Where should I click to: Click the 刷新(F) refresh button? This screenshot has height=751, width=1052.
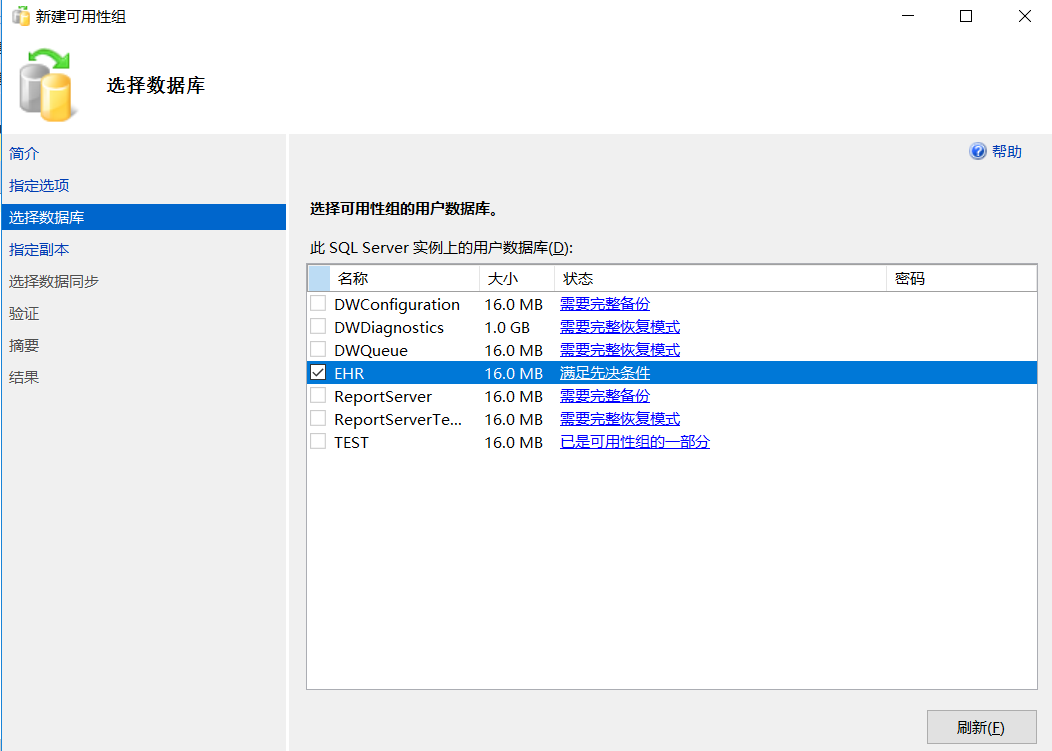point(981,727)
